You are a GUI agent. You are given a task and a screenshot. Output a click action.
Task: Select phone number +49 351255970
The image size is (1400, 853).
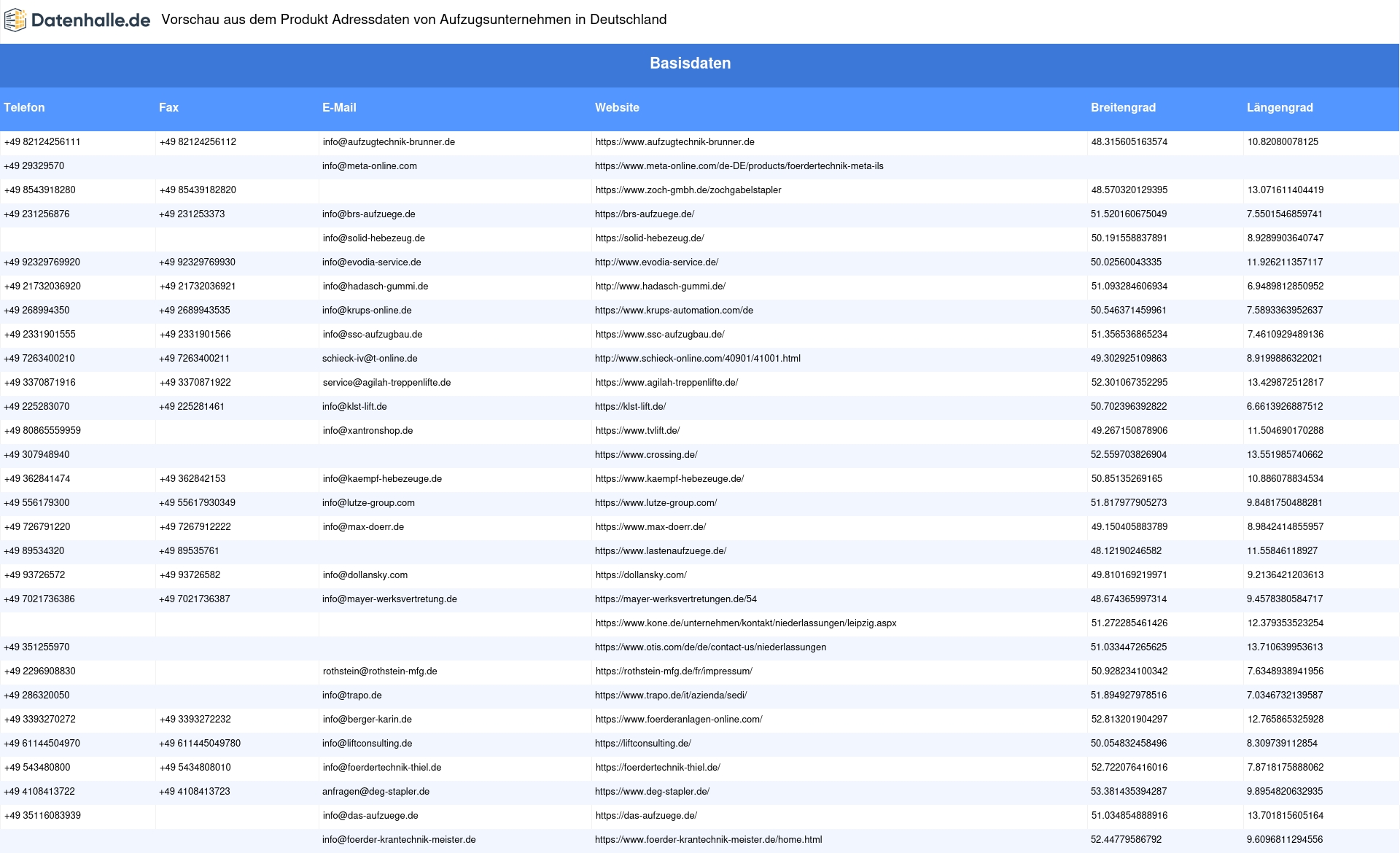click(36, 647)
